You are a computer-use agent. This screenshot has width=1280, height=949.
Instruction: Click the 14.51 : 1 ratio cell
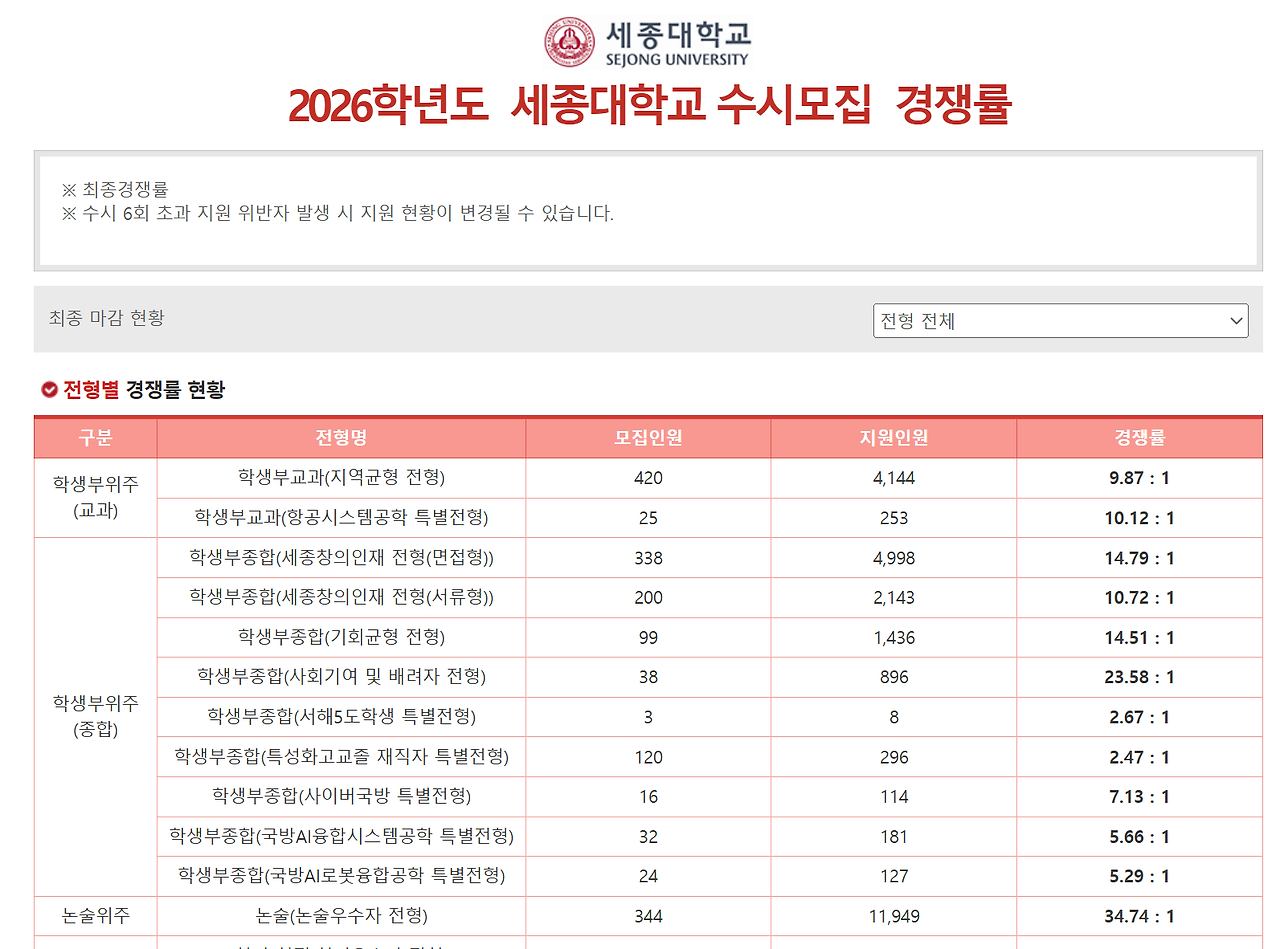1140,637
